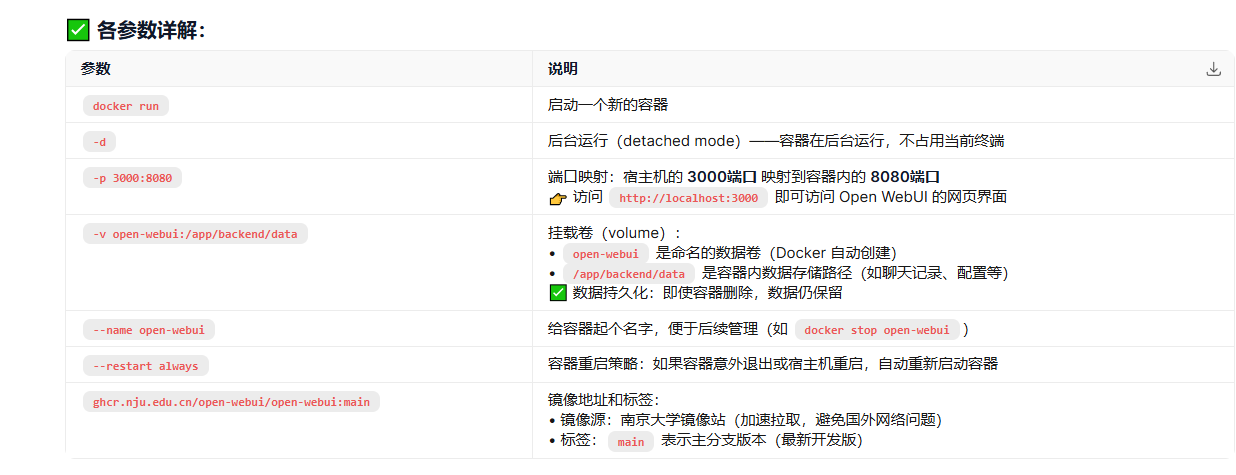Select the heading 各参数详解
Image resolution: width=1236 pixels, height=475 pixels.
[x=151, y=30]
